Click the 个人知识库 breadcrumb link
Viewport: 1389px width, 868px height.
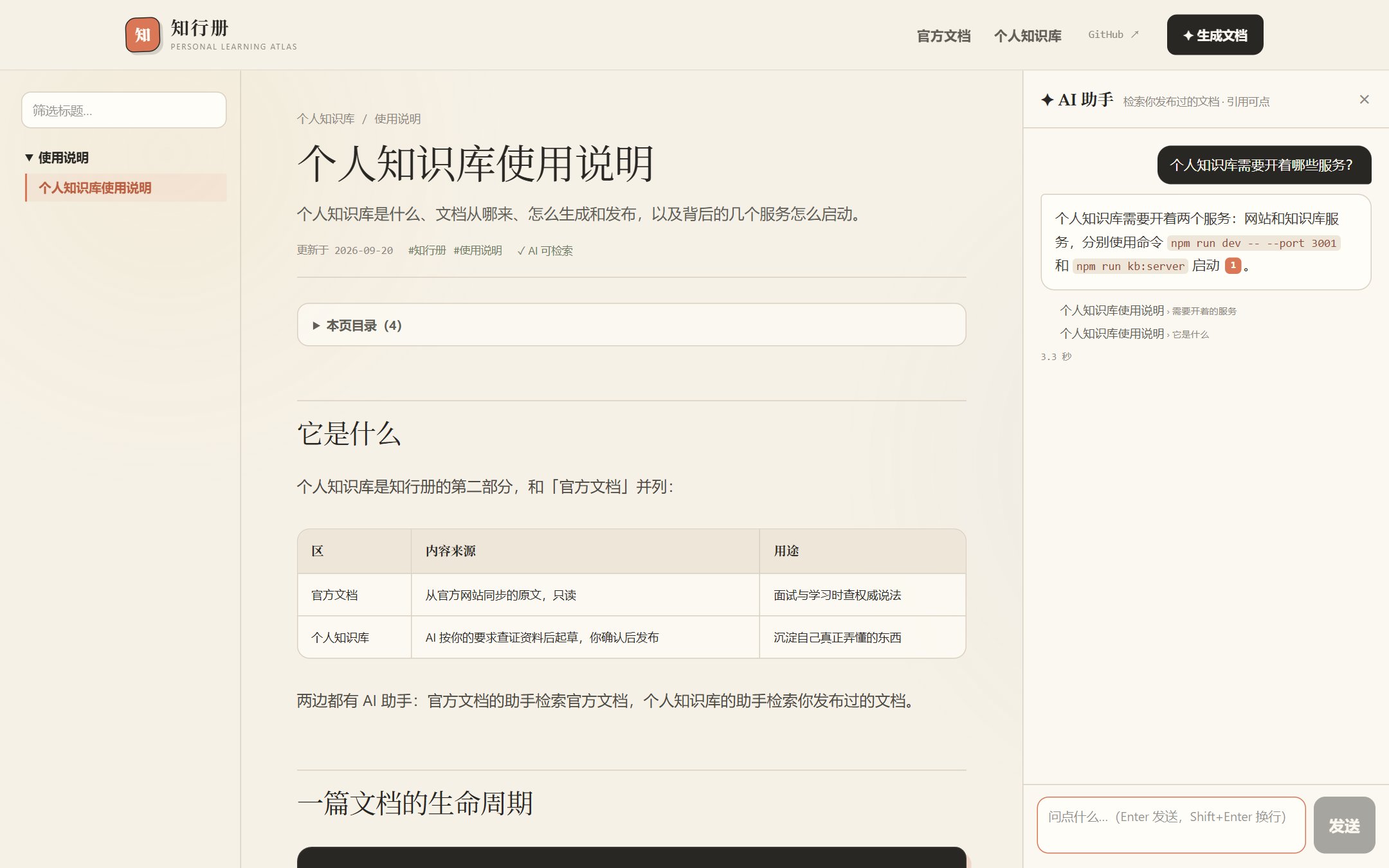pos(325,119)
